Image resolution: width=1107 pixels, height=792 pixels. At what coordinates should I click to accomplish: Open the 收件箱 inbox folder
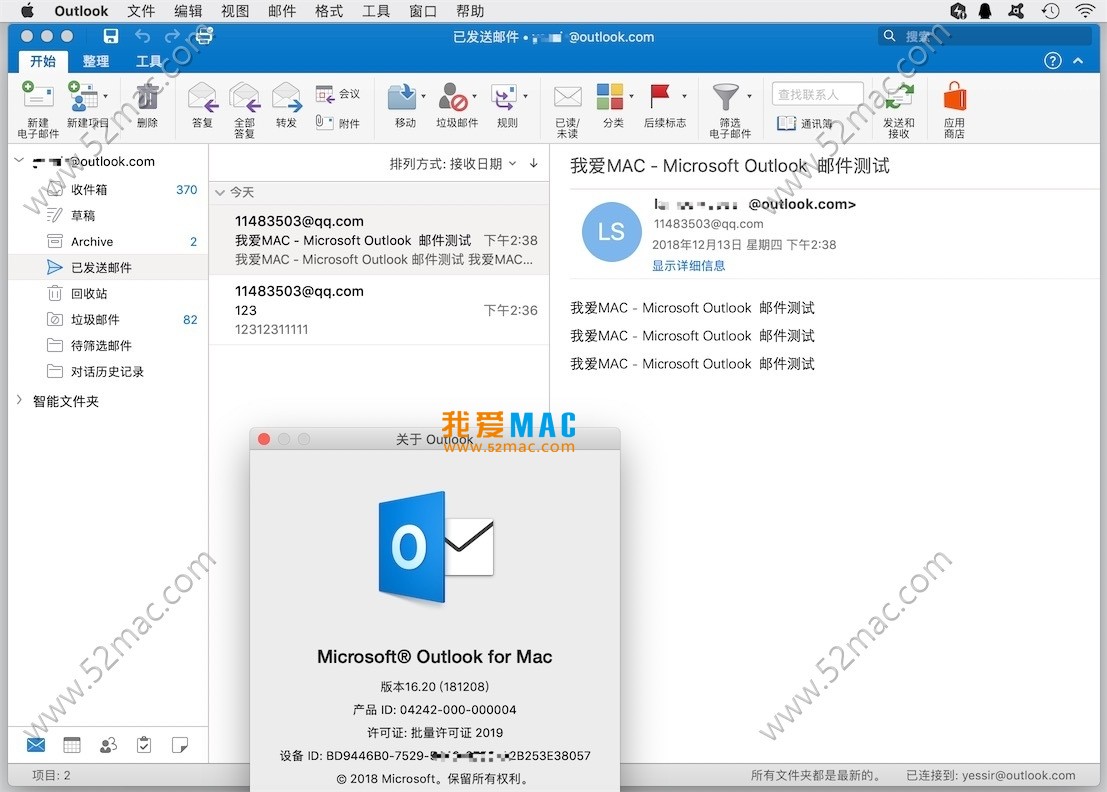pos(109,189)
